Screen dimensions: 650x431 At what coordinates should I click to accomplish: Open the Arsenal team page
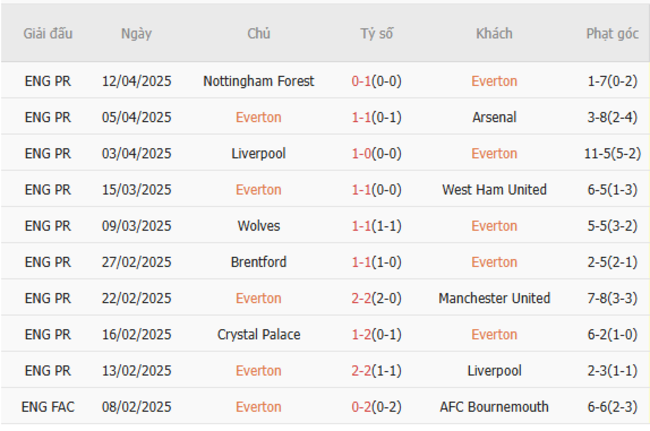click(494, 117)
